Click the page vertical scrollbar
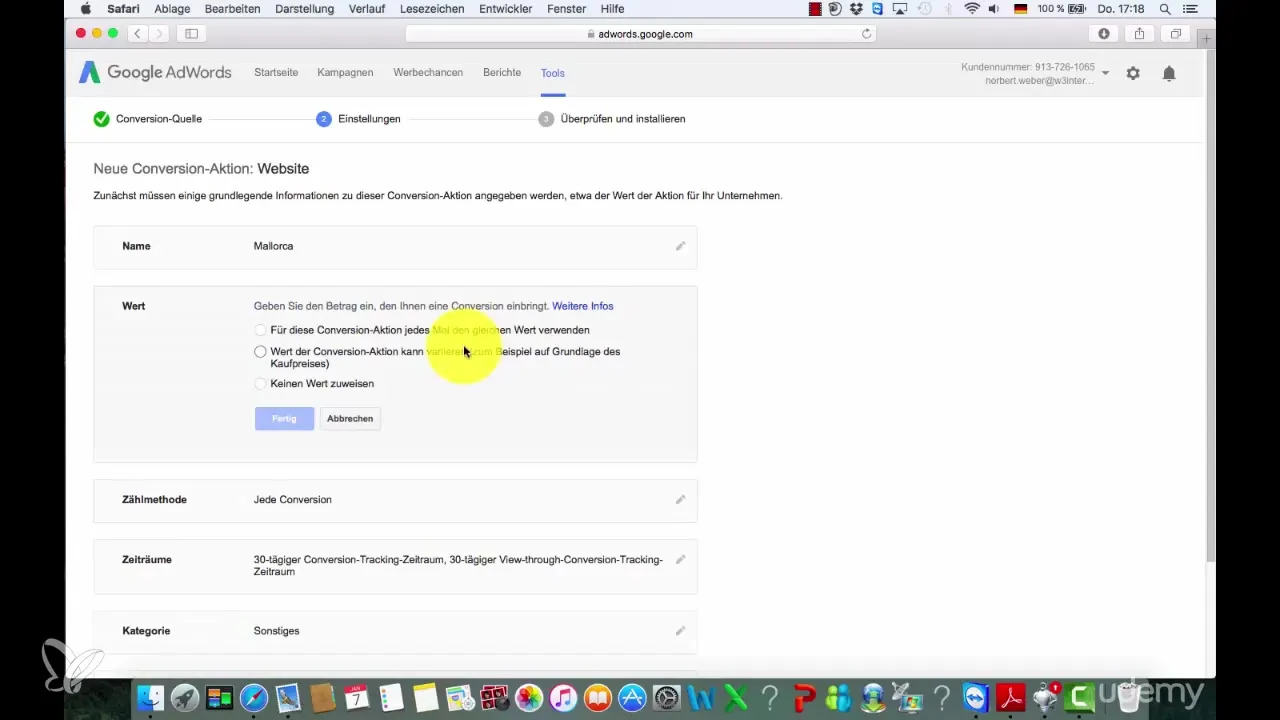The height and width of the screenshot is (720, 1280). click(x=1211, y=305)
